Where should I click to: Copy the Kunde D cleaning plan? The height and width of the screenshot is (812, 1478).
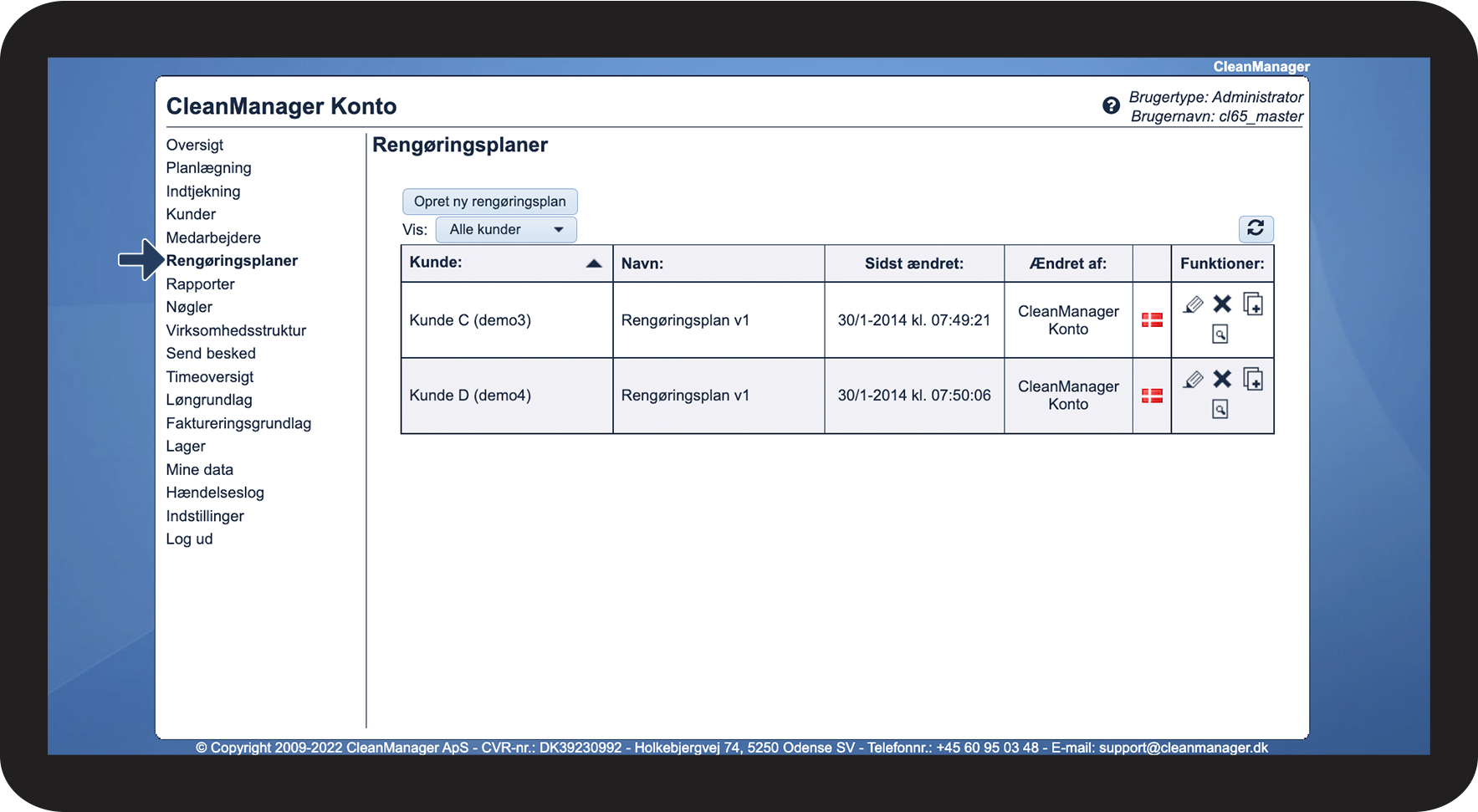[1252, 379]
